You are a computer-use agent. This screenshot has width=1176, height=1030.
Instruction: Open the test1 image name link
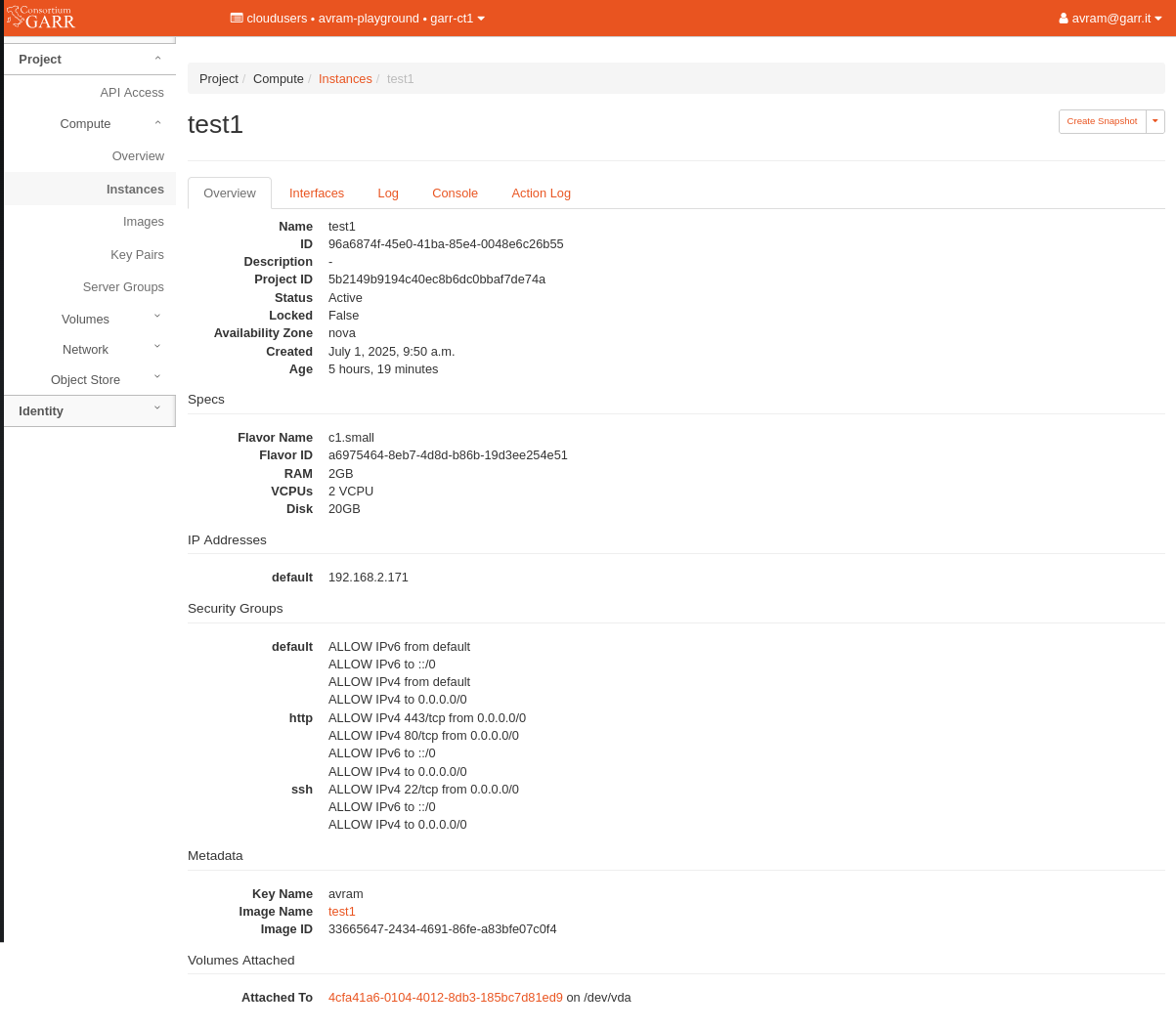[342, 912]
